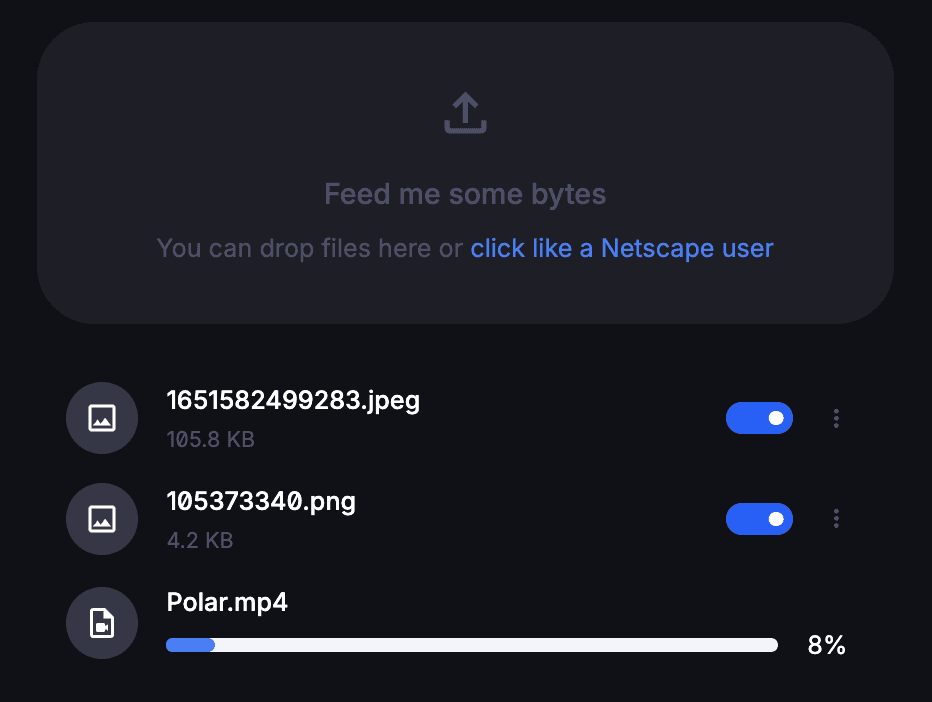Open file picker via 'click like a Netscape user'
Image resolution: width=932 pixels, height=702 pixels.
[x=622, y=248]
